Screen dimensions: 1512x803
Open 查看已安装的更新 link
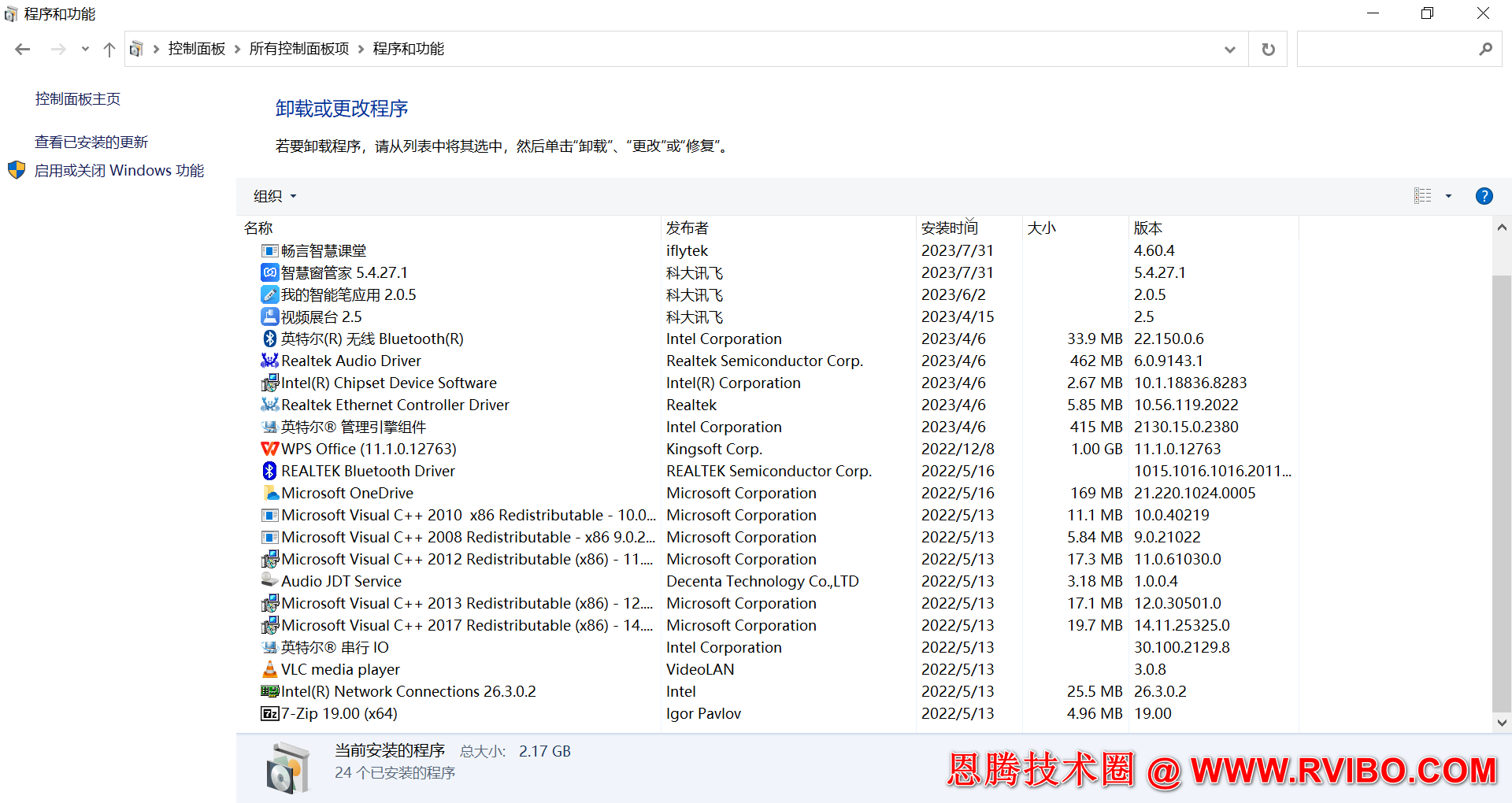(91, 142)
